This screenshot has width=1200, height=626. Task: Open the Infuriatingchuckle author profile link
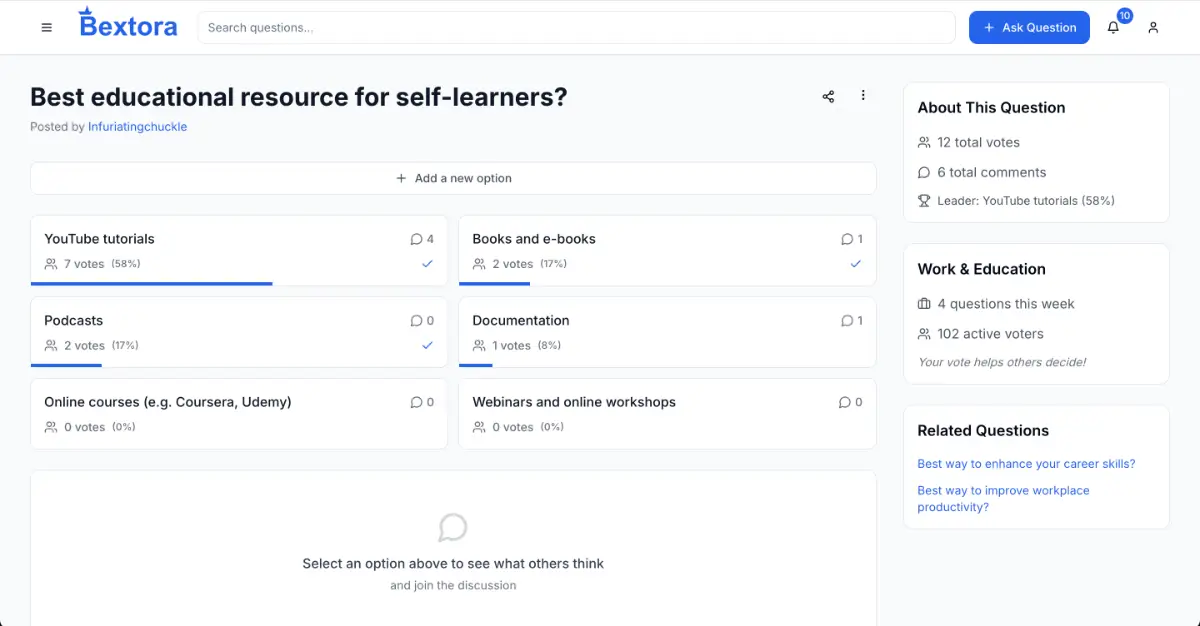point(137,127)
